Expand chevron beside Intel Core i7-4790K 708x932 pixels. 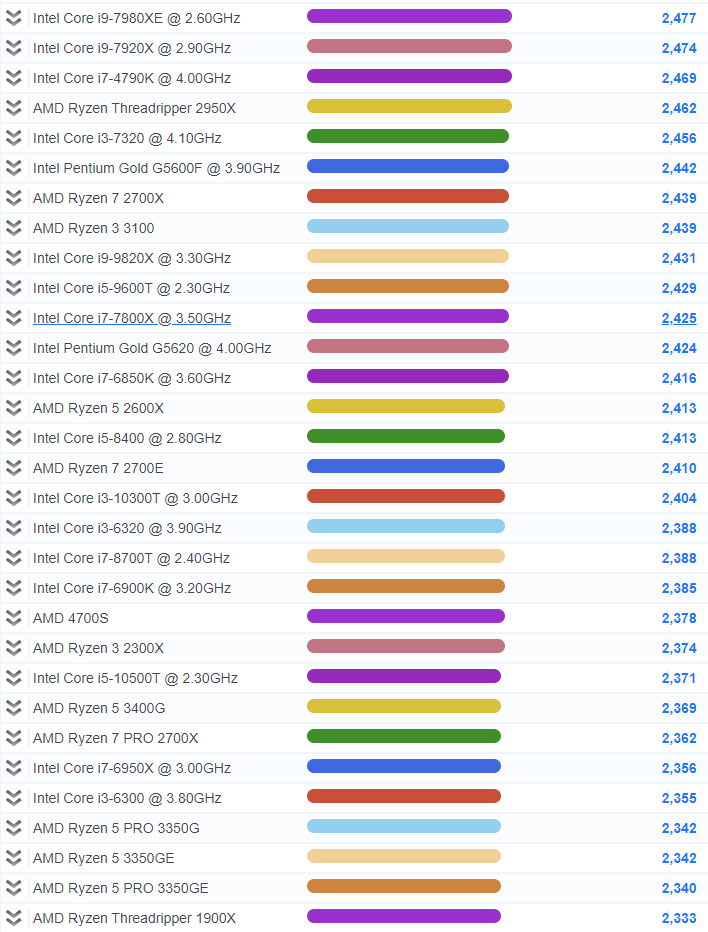tap(14, 78)
